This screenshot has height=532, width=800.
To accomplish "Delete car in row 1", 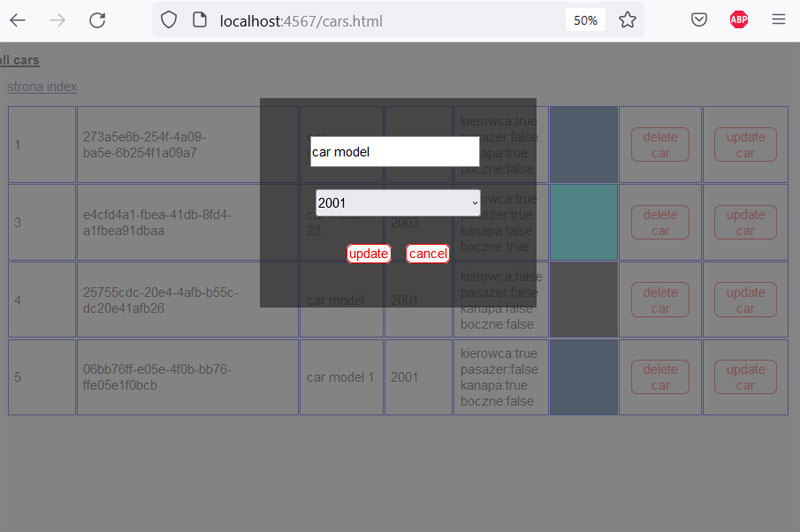I will click(x=660, y=145).
